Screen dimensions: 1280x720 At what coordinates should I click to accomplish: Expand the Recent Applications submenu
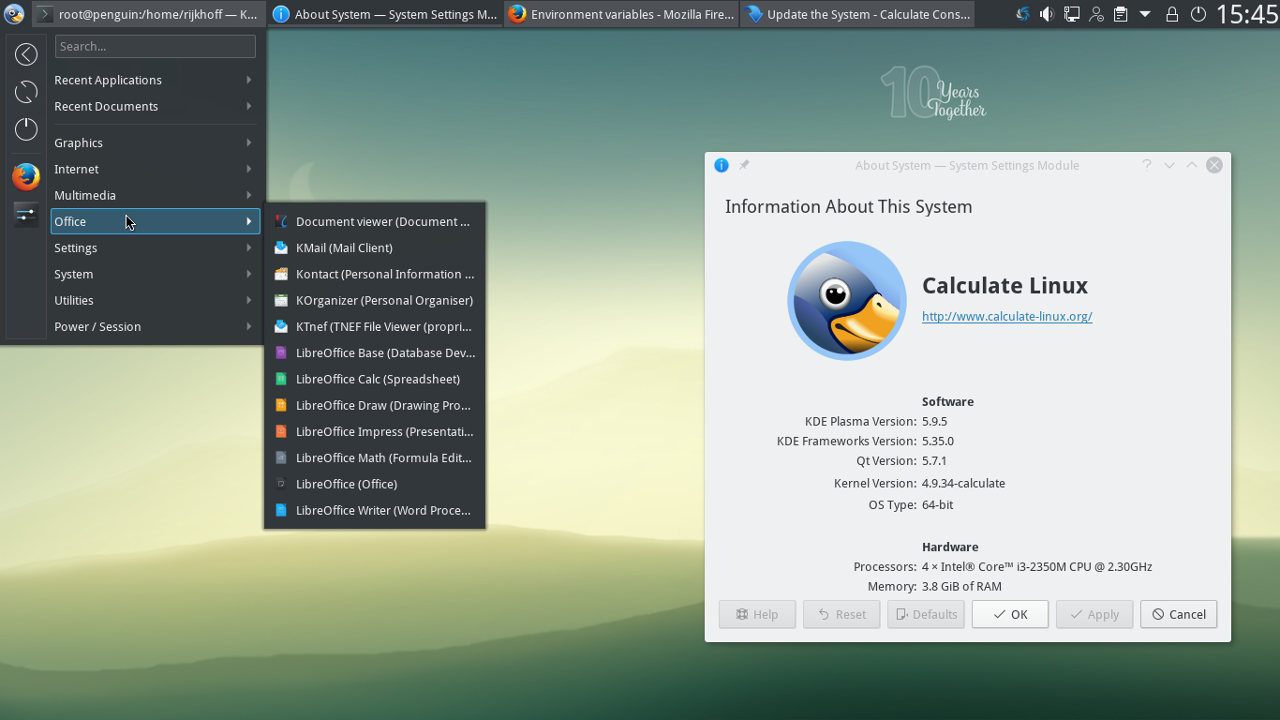[155, 80]
